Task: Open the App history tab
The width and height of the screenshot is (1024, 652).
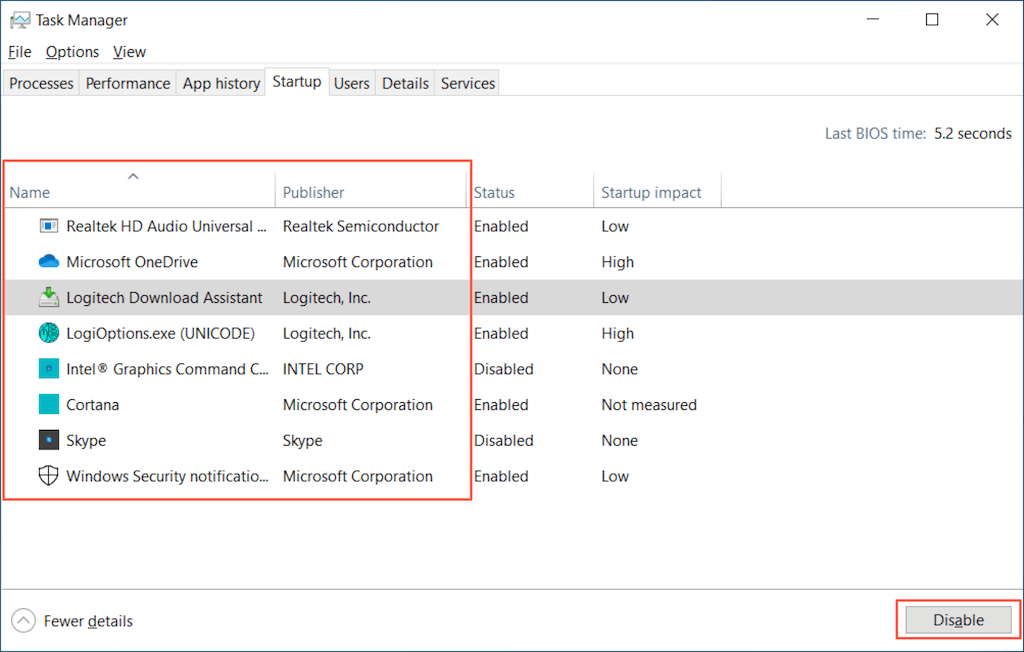Action: point(221,84)
